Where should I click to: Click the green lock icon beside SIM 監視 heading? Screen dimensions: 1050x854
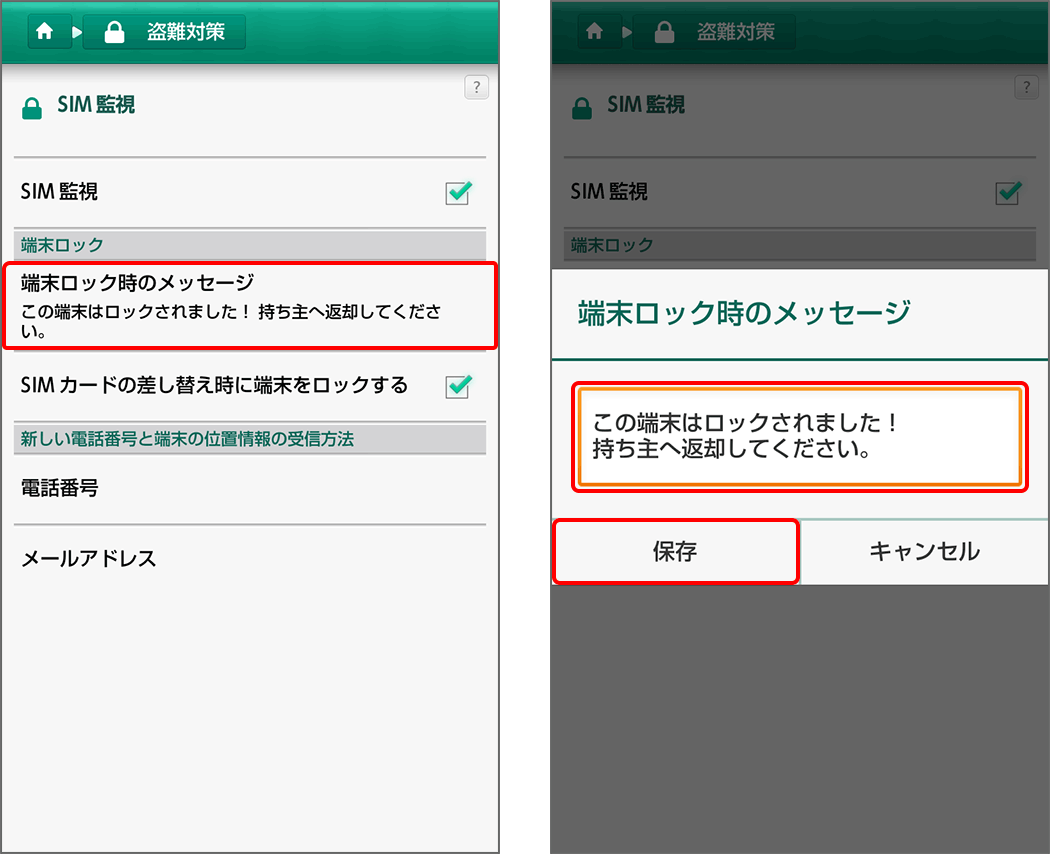click(32, 108)
